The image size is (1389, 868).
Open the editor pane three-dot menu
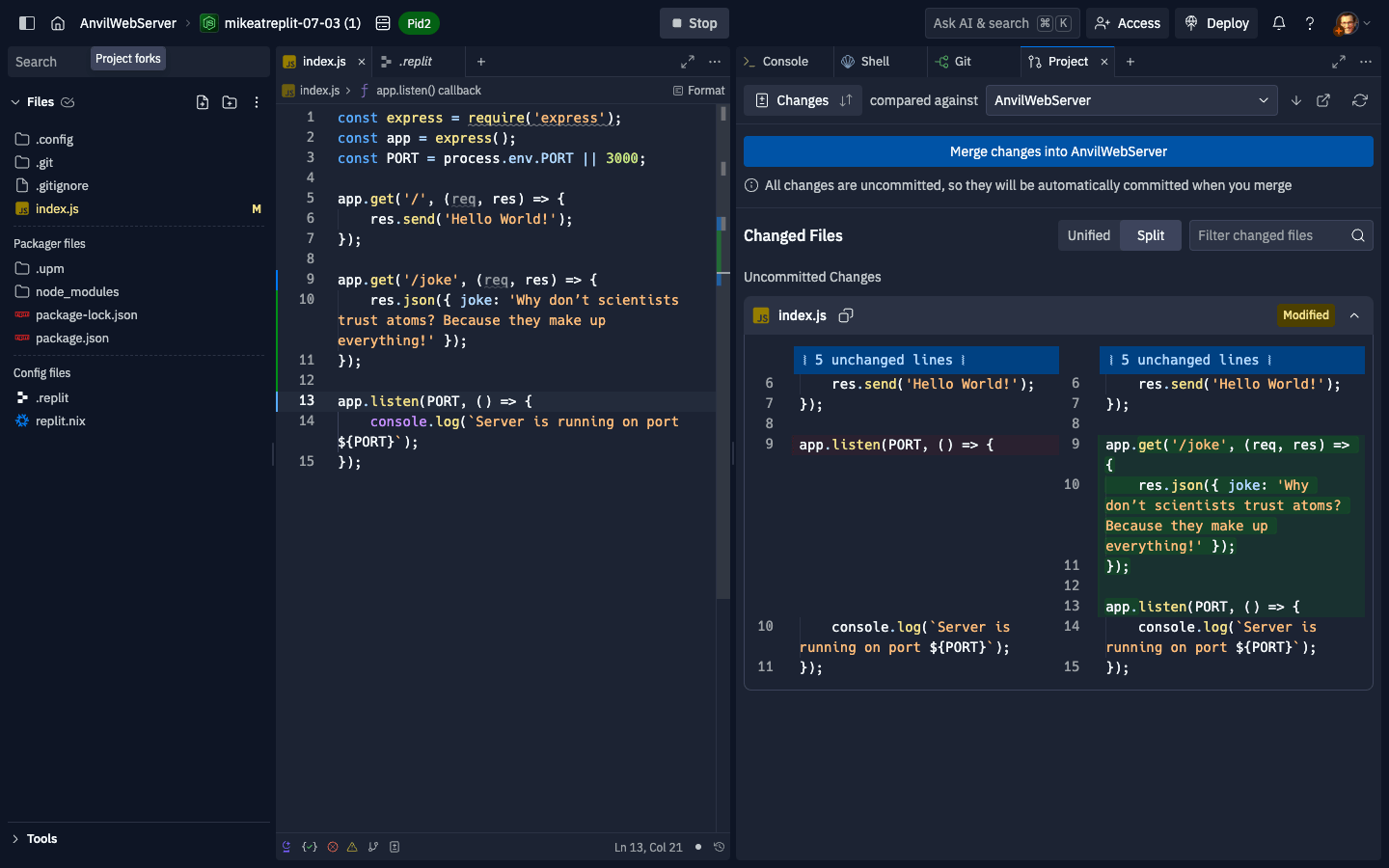715,62
